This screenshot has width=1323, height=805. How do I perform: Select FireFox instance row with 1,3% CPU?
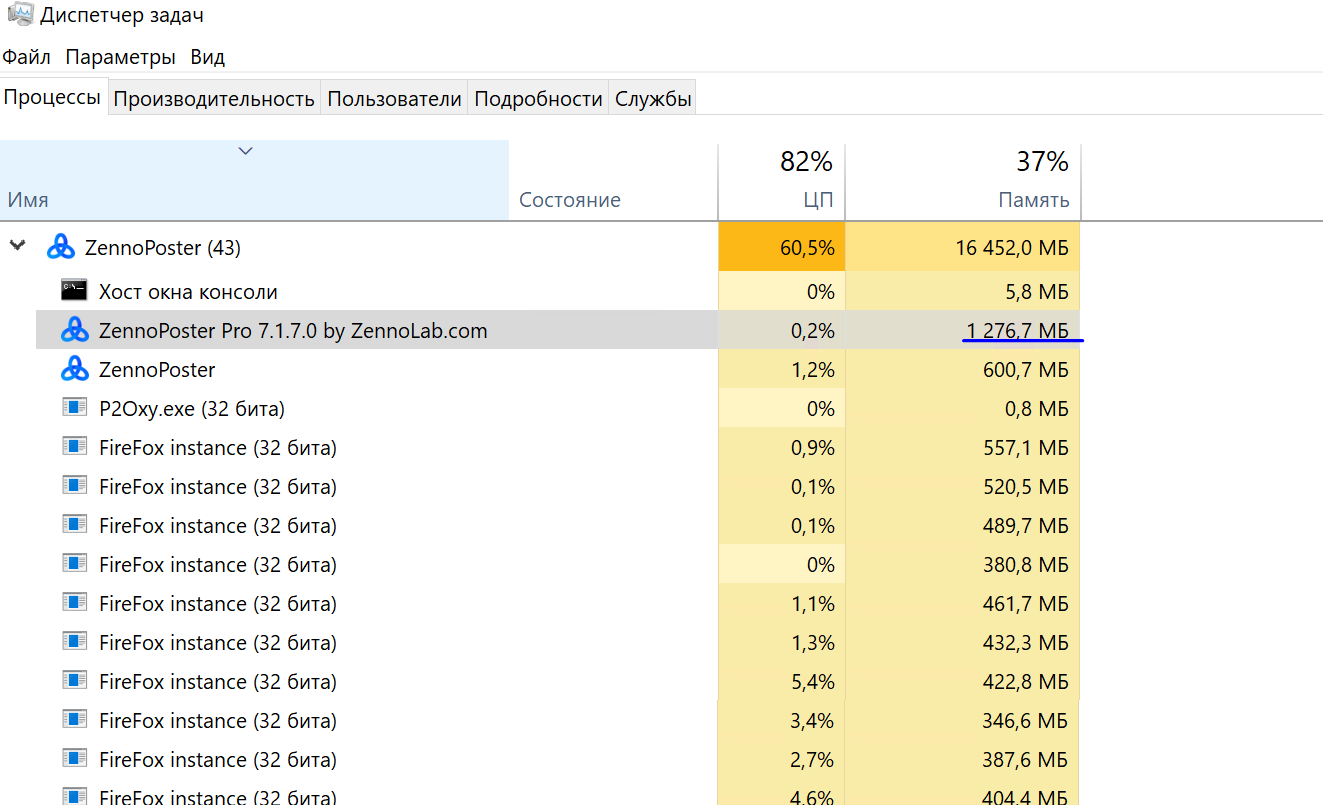558,643
